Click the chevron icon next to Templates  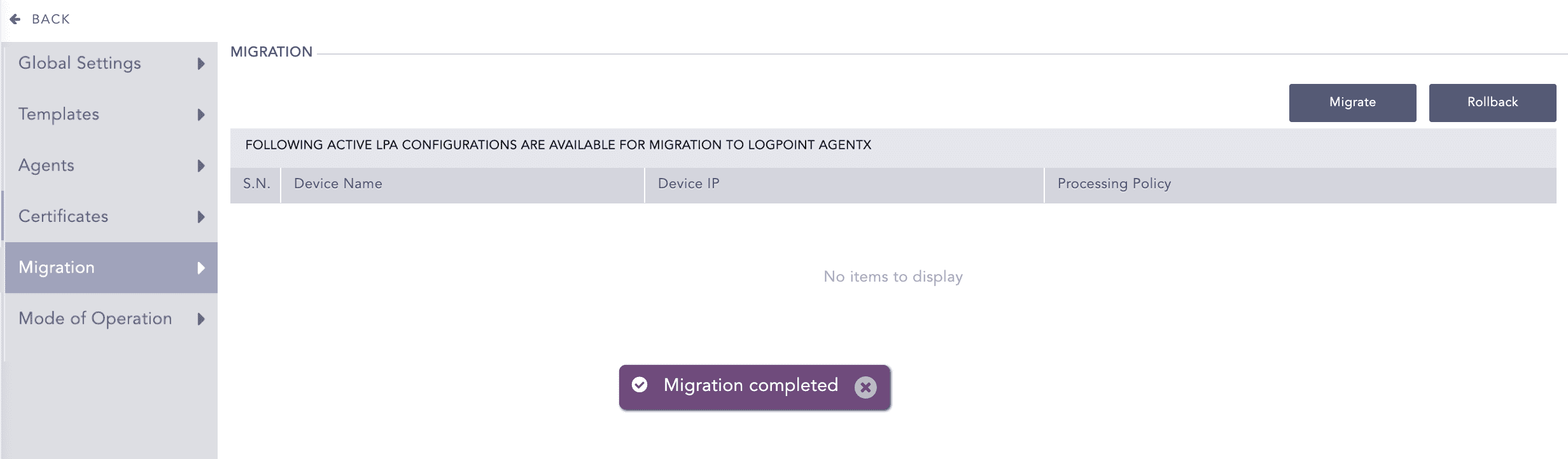pyautogui.click(x=200, y=114)
